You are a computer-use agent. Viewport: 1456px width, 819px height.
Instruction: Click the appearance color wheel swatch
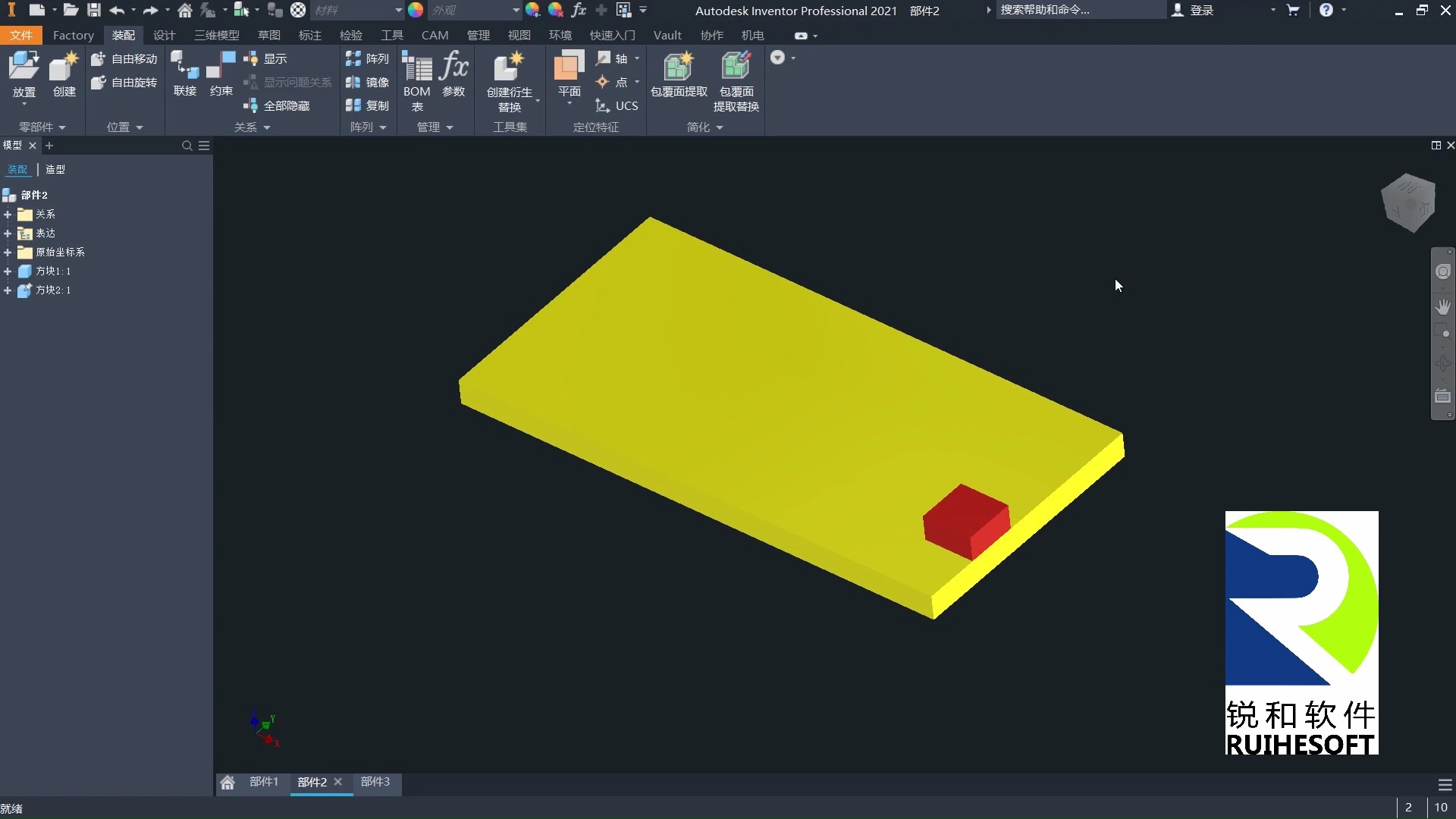click(x=416, y=10)
